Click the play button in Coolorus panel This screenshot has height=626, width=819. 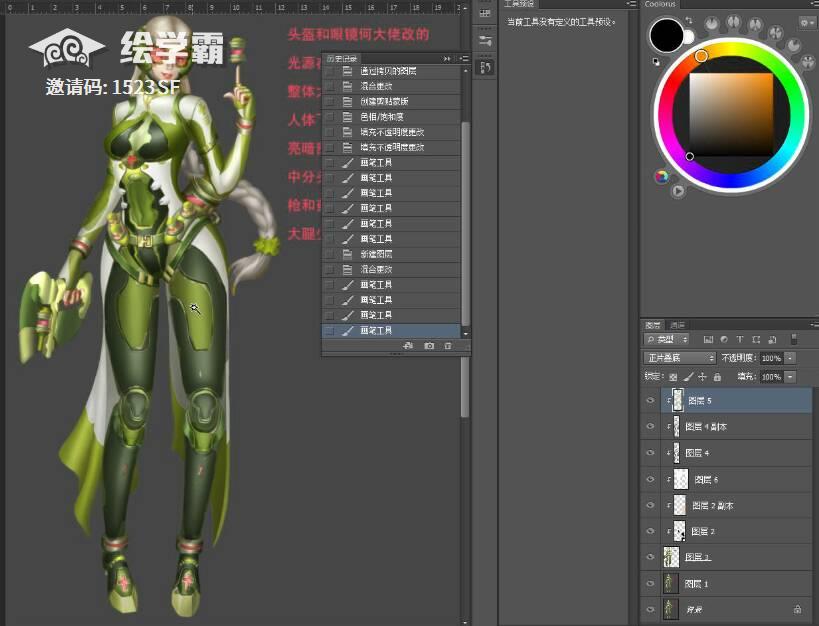678,191
